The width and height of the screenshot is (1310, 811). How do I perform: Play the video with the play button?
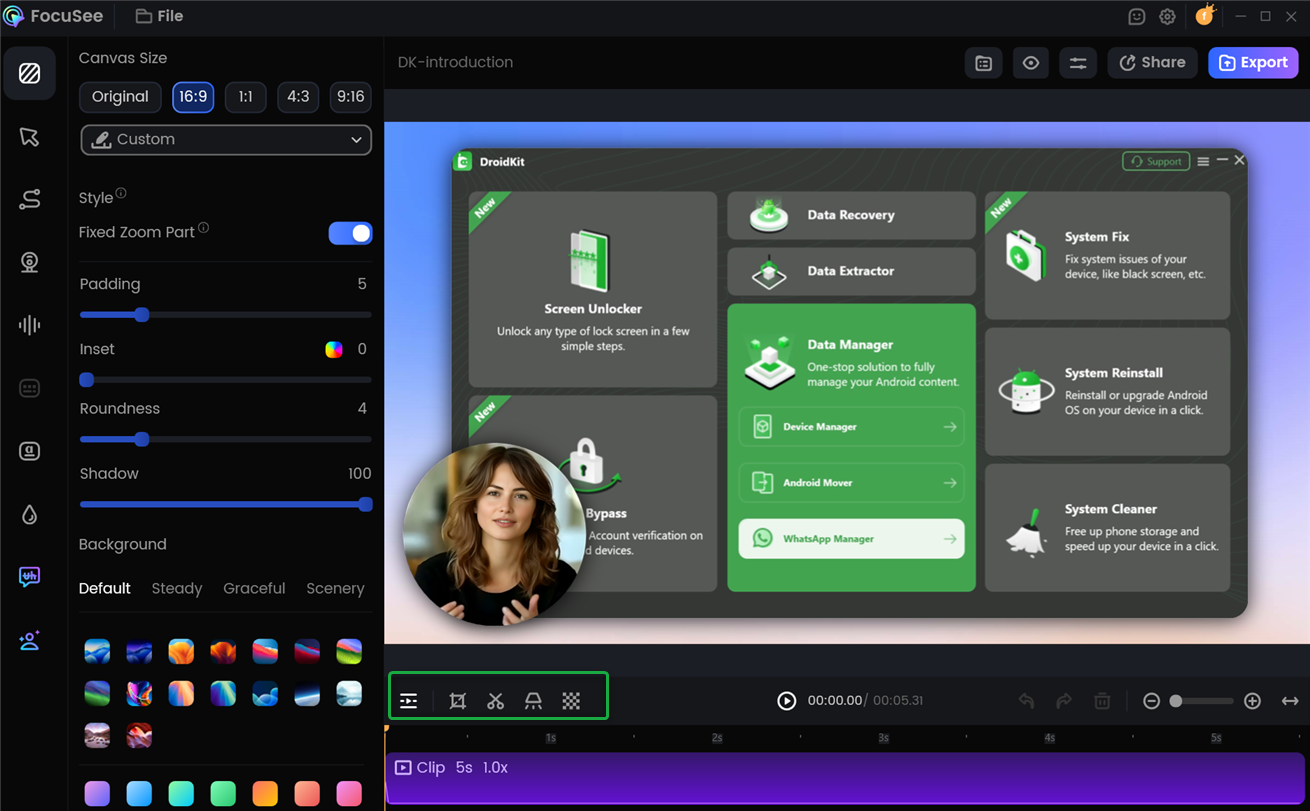(787, 700)
